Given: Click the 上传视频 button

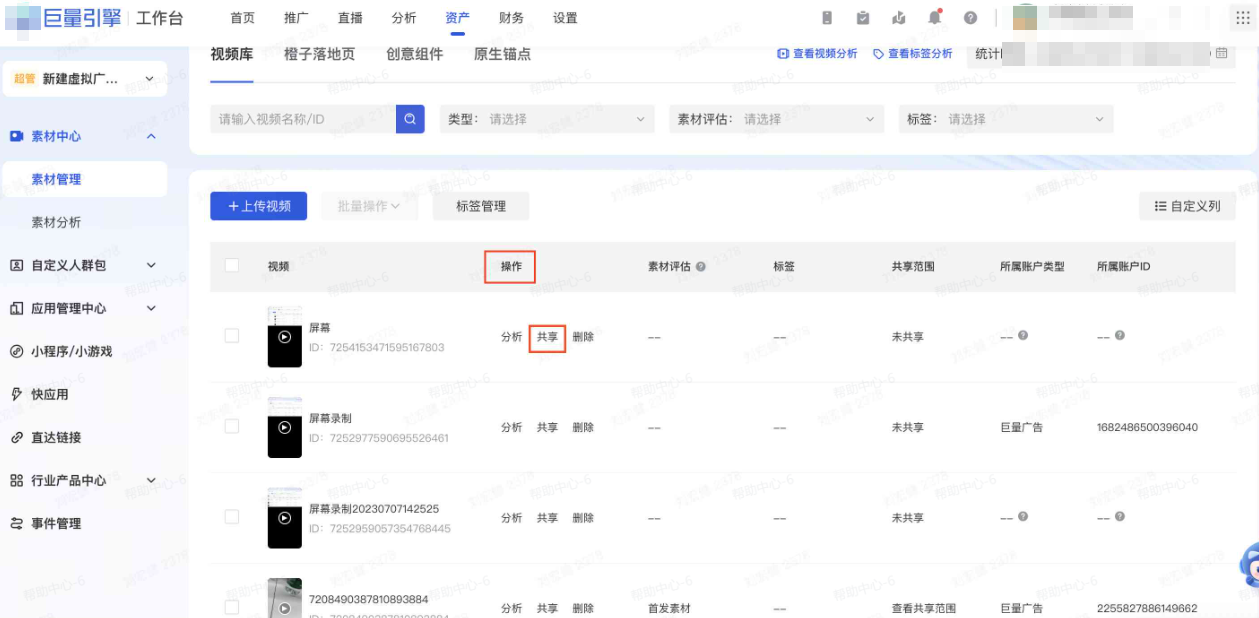Looking at the screenshot, I should click(x=258, y=206).
